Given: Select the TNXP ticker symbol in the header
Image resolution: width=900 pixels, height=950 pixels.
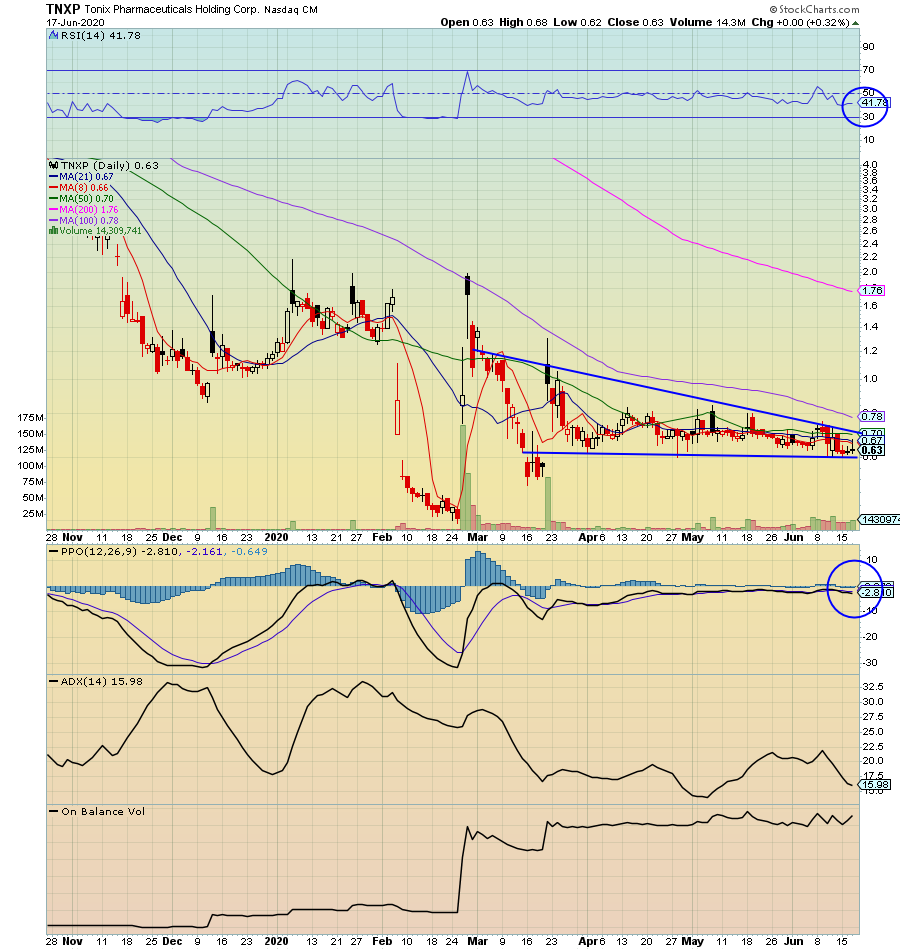Looking at the screenshot, I should [x=63, y=9].
